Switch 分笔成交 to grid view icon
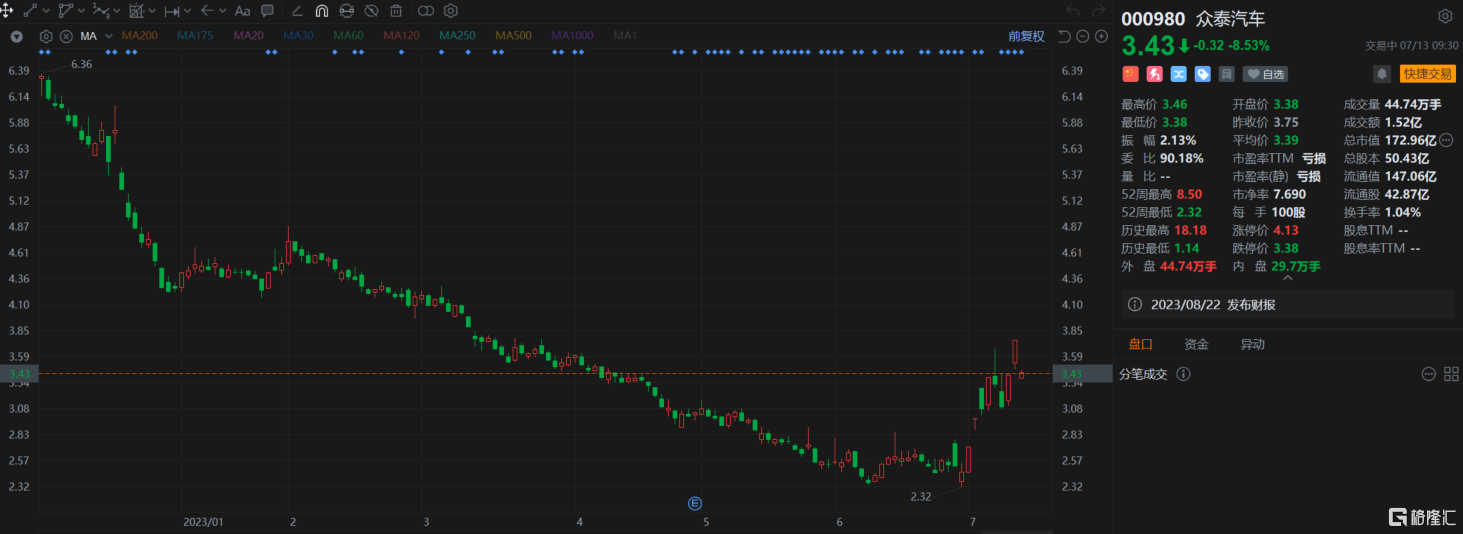The width and height of the screenshot is (1463, 534). tap(1450, 374)
